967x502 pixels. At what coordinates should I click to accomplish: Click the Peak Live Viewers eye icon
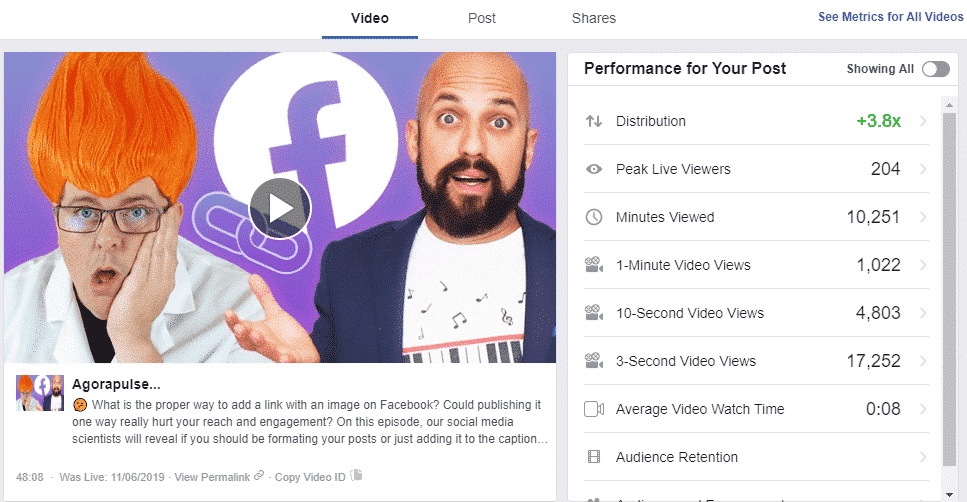point(593,169)
